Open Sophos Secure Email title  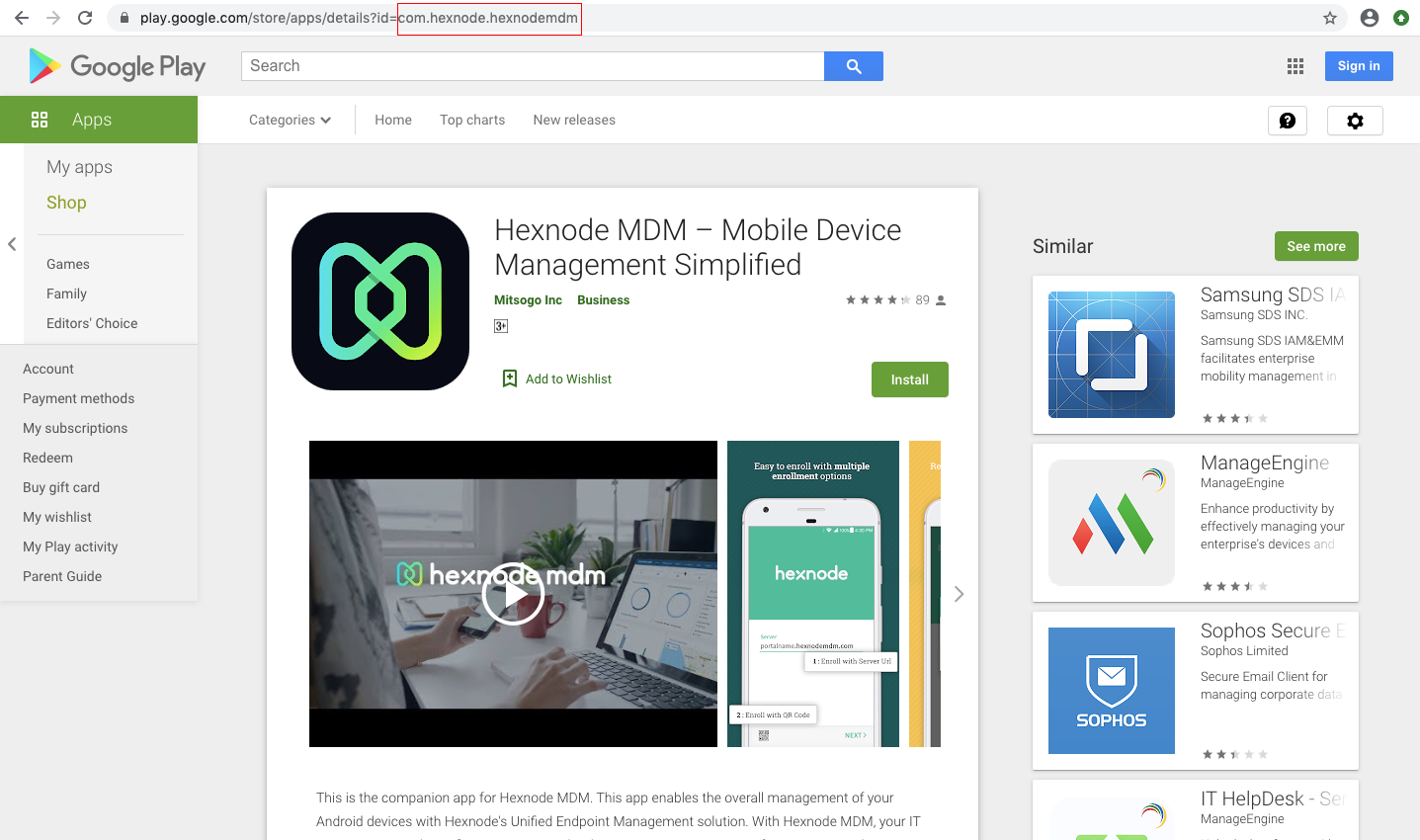coord(1273,630)
